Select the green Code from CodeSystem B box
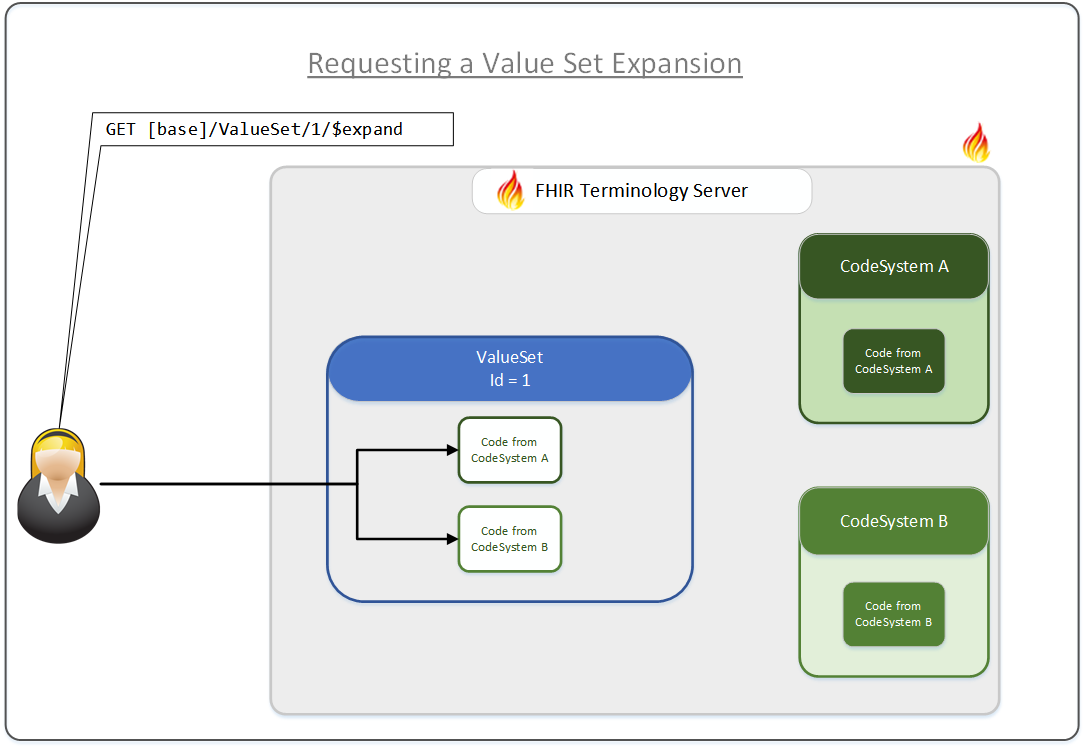The image size is (1085, 748). click(893, 614)
